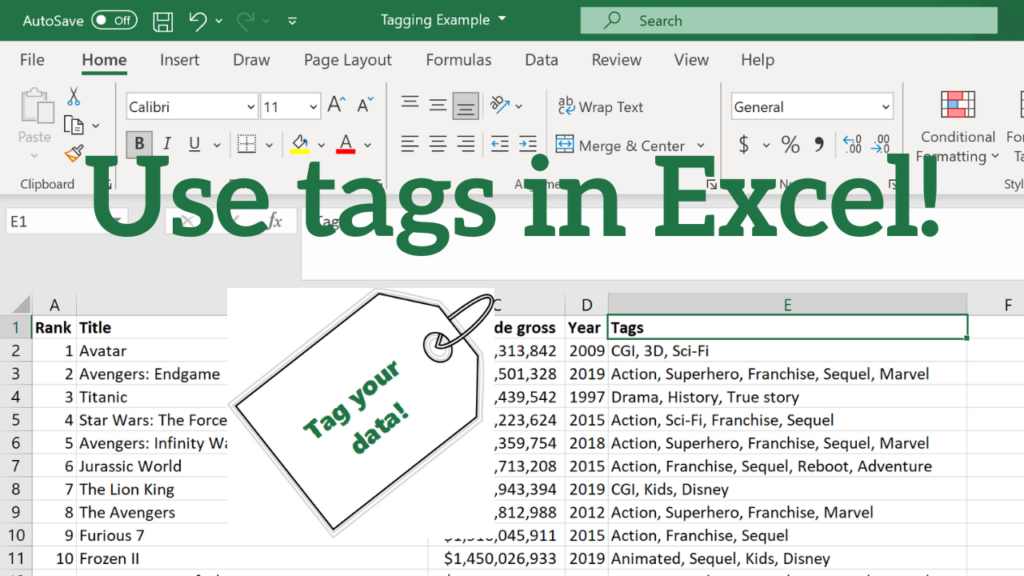Viewport: 1024px width, 576px height.
Task: Toggle Italic formatting button
Action: (166, 144)
